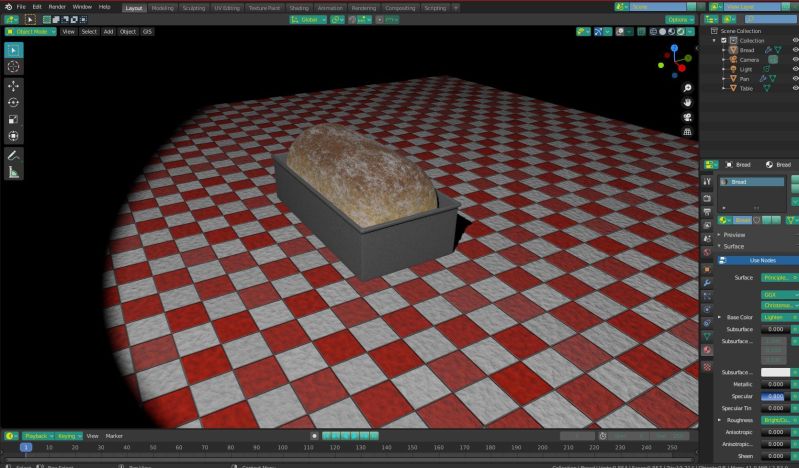This screenshot has width=799, height=468.
Task: Open the Scene properties tab icon
Action: pos(707,239)
